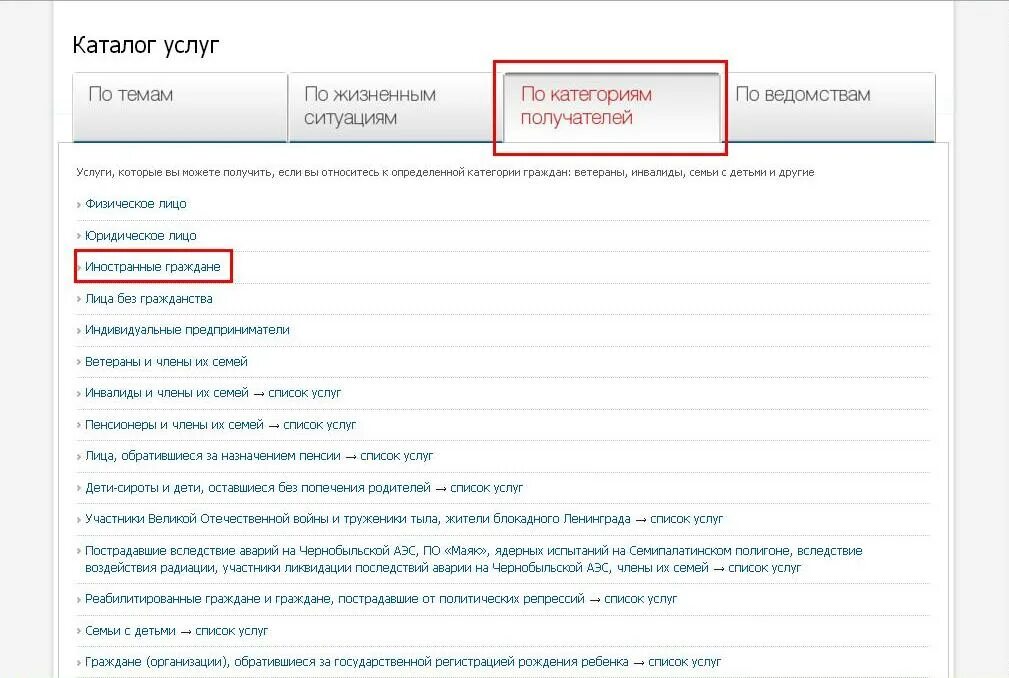Image resolution: width=1009 pixels, height=678 pixels.
Task: Click the arrow bullet before «Лица без гражданства»
Action: tap(79, 299)
